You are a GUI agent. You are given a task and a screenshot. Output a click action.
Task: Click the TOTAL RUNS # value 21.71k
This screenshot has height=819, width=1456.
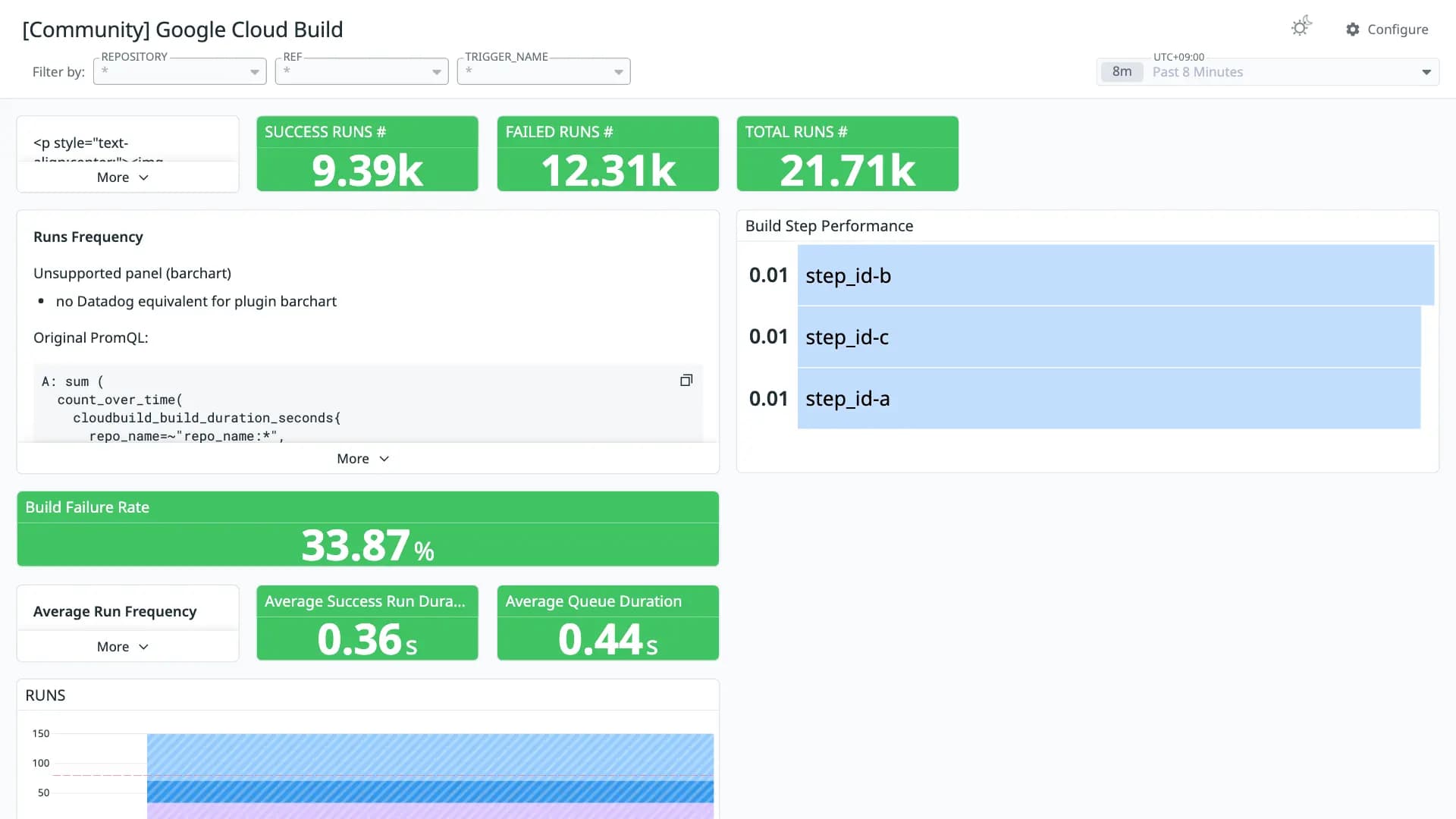(848, 171)
